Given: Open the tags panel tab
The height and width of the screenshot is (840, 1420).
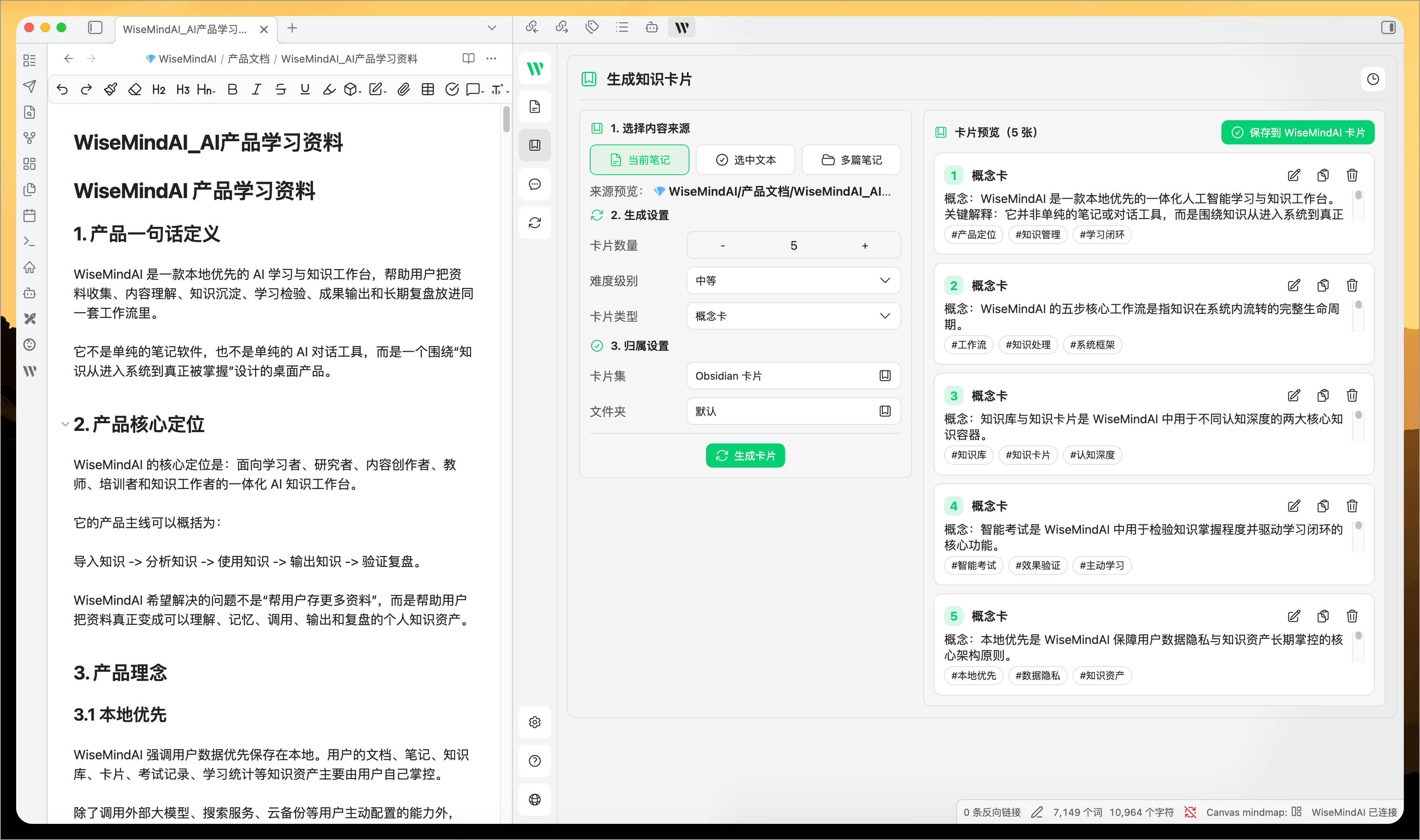Looking at the screenshot, I should [592, 27].
